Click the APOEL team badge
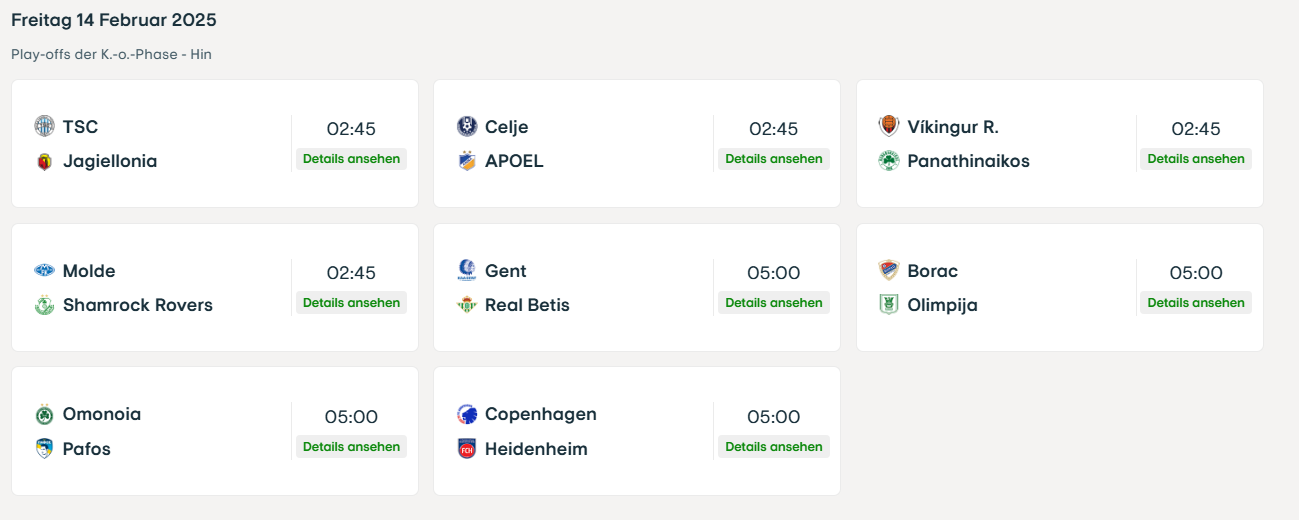This screenshot has height=520, width=1299. (466, 161)
